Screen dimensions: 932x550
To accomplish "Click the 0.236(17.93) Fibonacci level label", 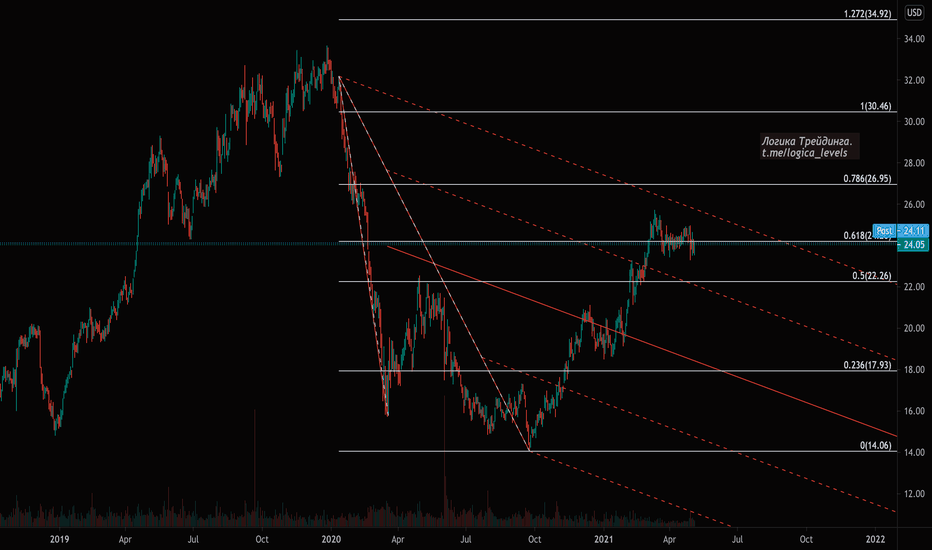I will (867, 365).
